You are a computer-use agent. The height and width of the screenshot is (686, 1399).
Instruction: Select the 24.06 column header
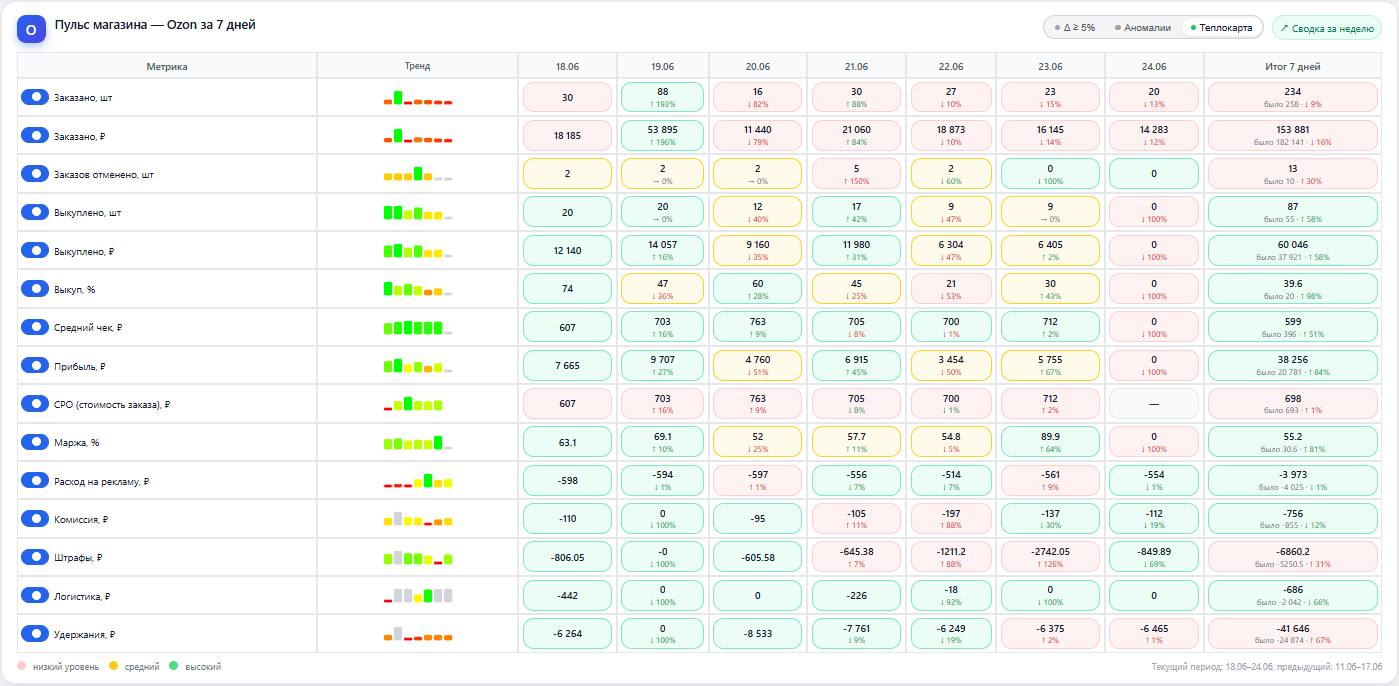[1154, 66]
